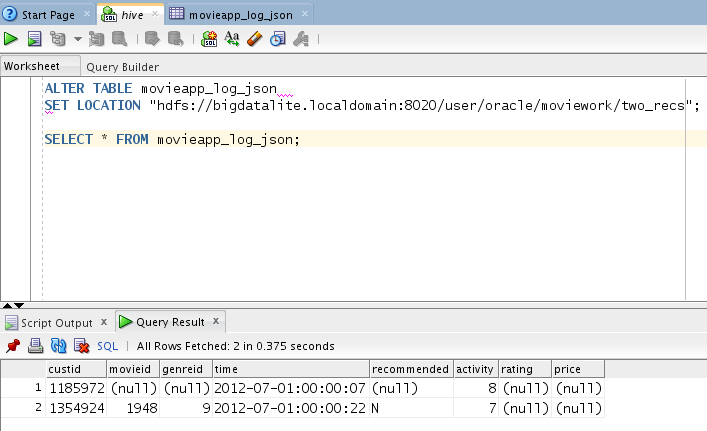Clear the worksheet with the eraser icon
707x431 pixels.
[255, 39]
